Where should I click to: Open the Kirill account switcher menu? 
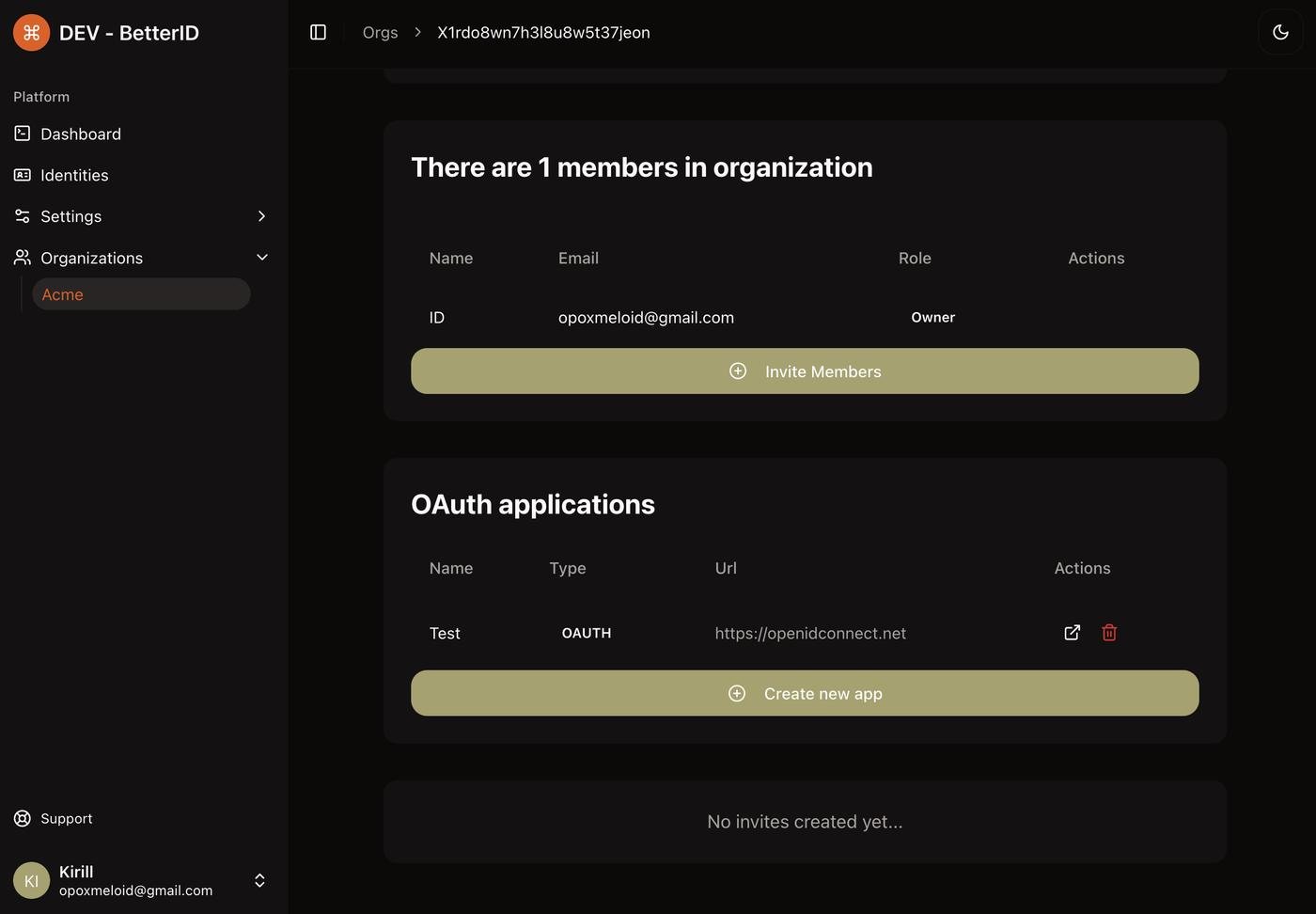259,880
